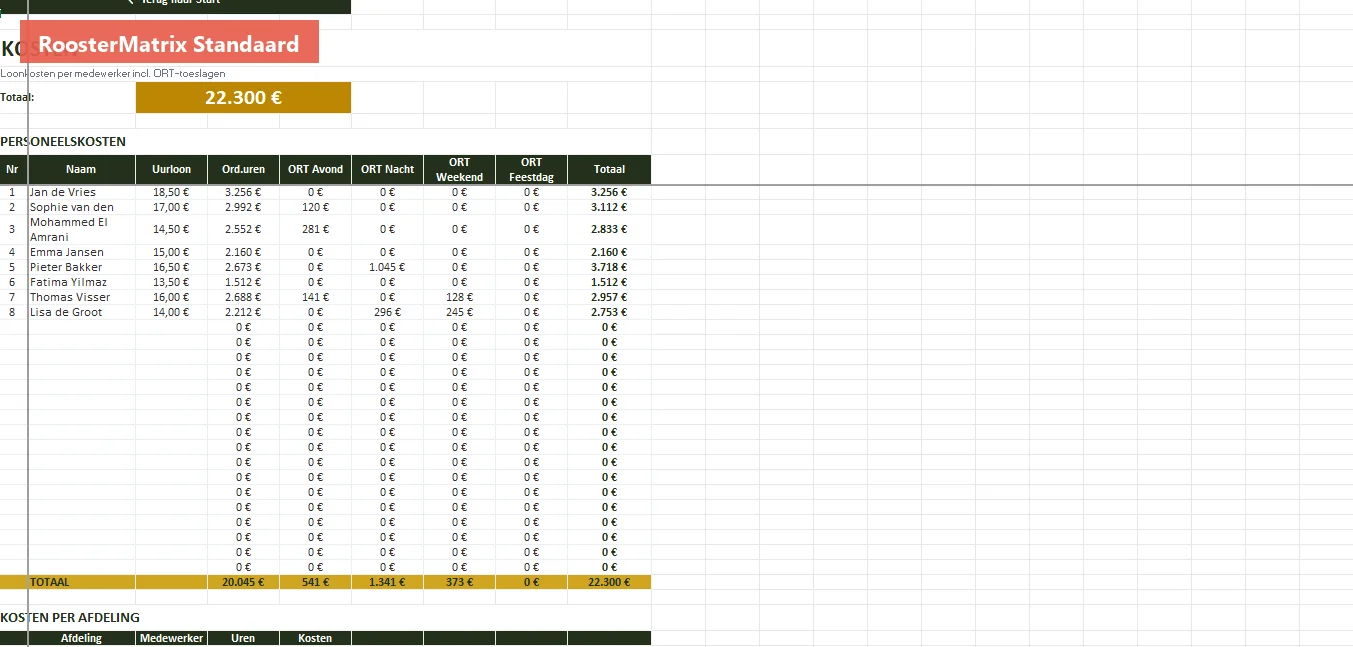Select Thomas Visser's ORT Weekend value 128 €

459,297
